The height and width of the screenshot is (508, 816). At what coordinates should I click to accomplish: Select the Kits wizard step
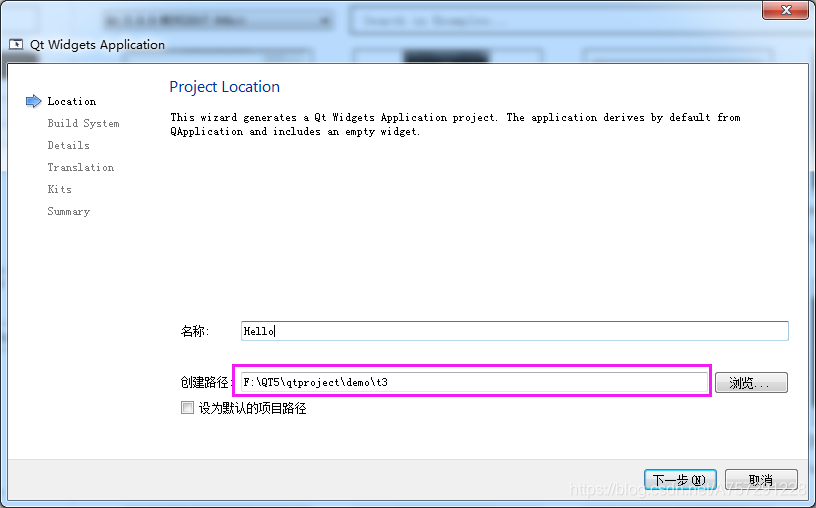[59, 189]
